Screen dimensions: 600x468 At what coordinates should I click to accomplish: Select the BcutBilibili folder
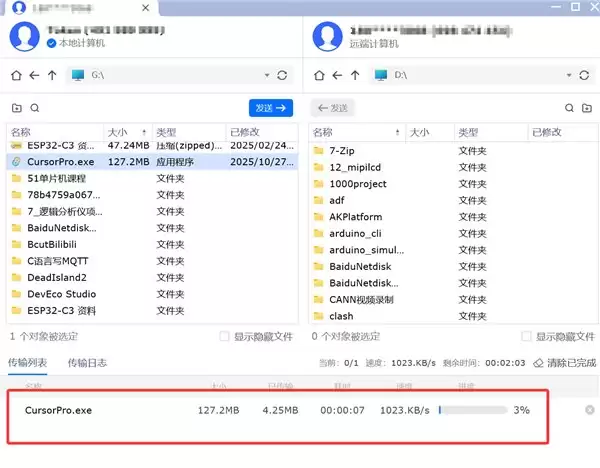coord(152,245)
